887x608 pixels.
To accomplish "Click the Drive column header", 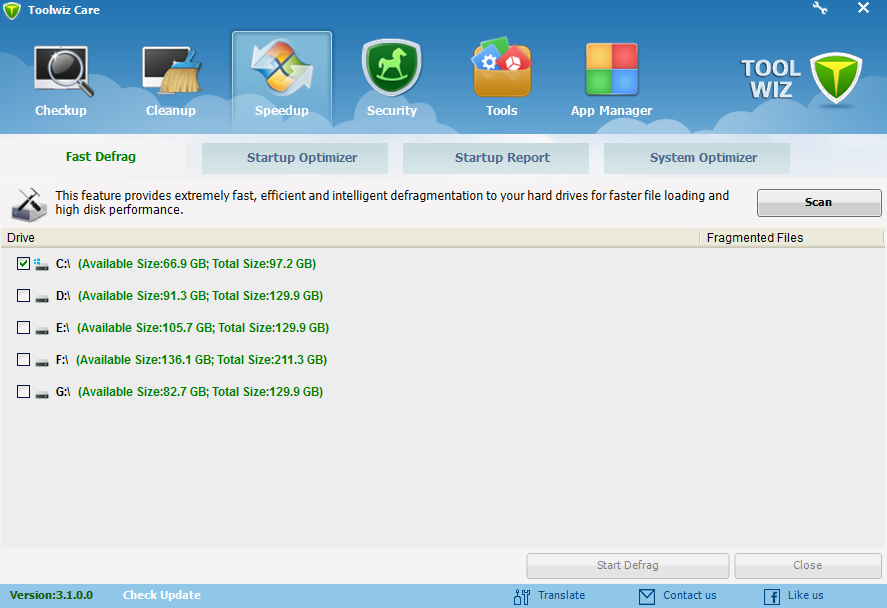I will [350, 238].
